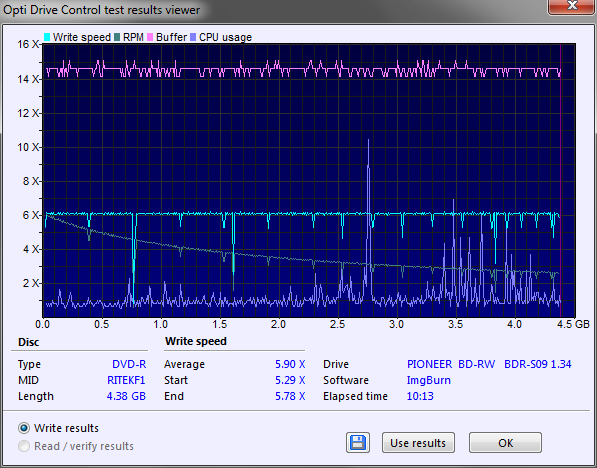Viewport: 597px width, 468px height.
Task: Click the DVD-R disc type value
Action: point(129,364)
